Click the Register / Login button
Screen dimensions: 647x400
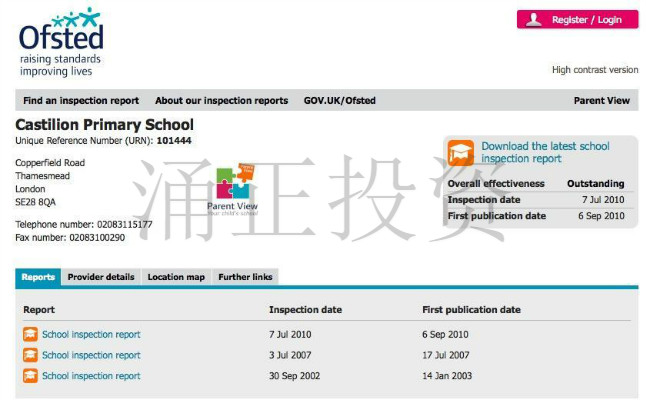(577, 19)
